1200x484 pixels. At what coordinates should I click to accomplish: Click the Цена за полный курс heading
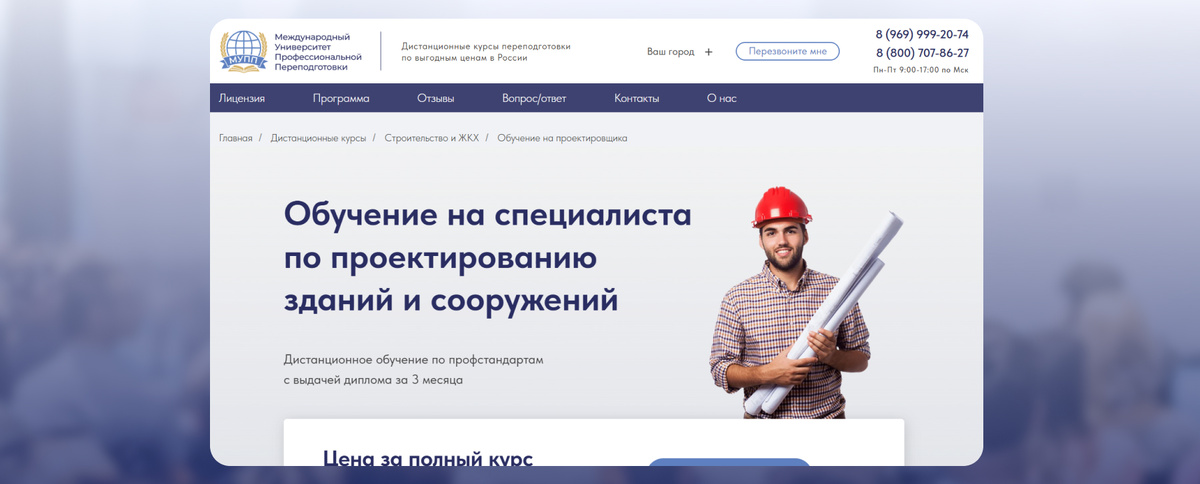[428, 458]
